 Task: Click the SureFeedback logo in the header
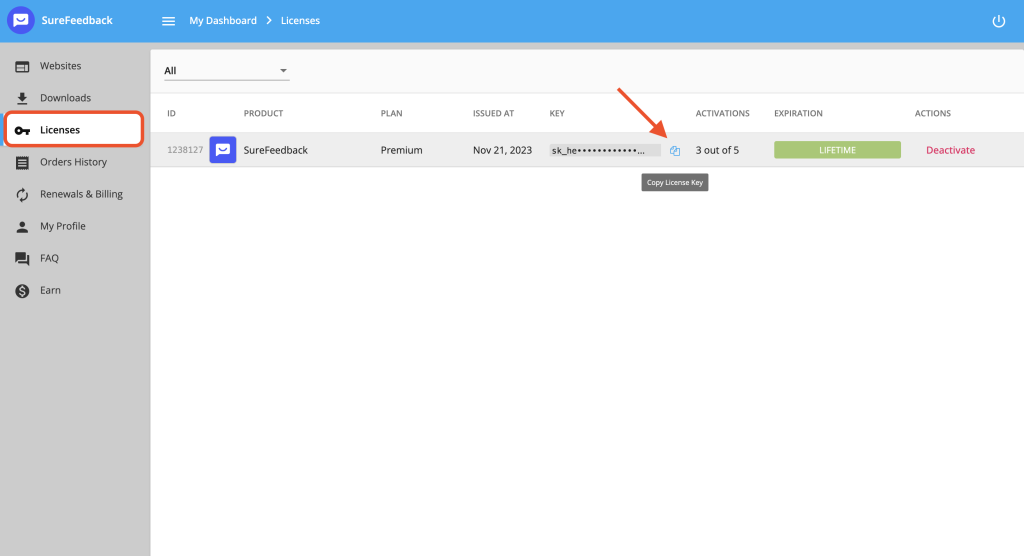21,20
